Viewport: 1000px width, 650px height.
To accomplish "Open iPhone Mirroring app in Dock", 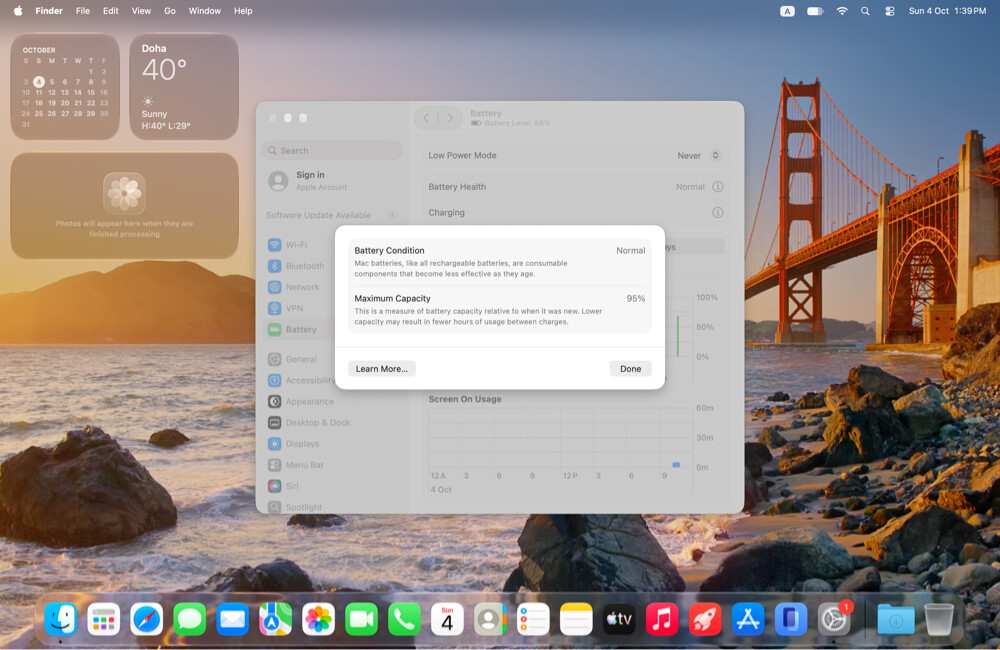I will coord(791,619).
